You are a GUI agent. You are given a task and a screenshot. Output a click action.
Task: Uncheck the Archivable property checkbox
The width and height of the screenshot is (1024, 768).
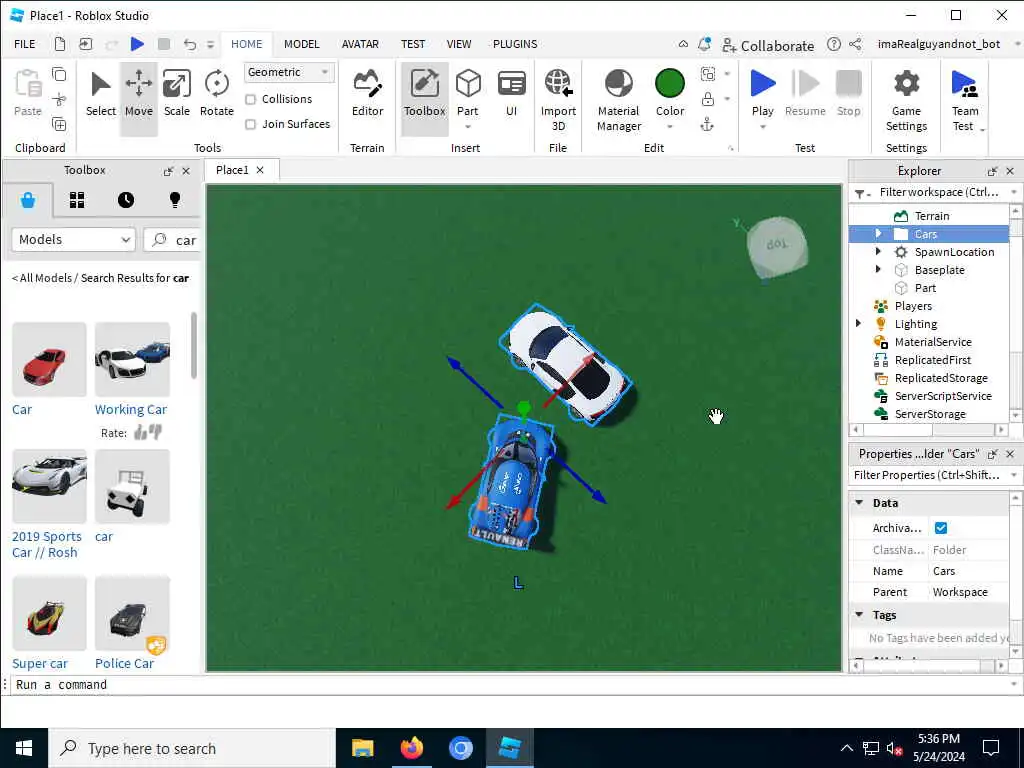click(x=941, y=528)
